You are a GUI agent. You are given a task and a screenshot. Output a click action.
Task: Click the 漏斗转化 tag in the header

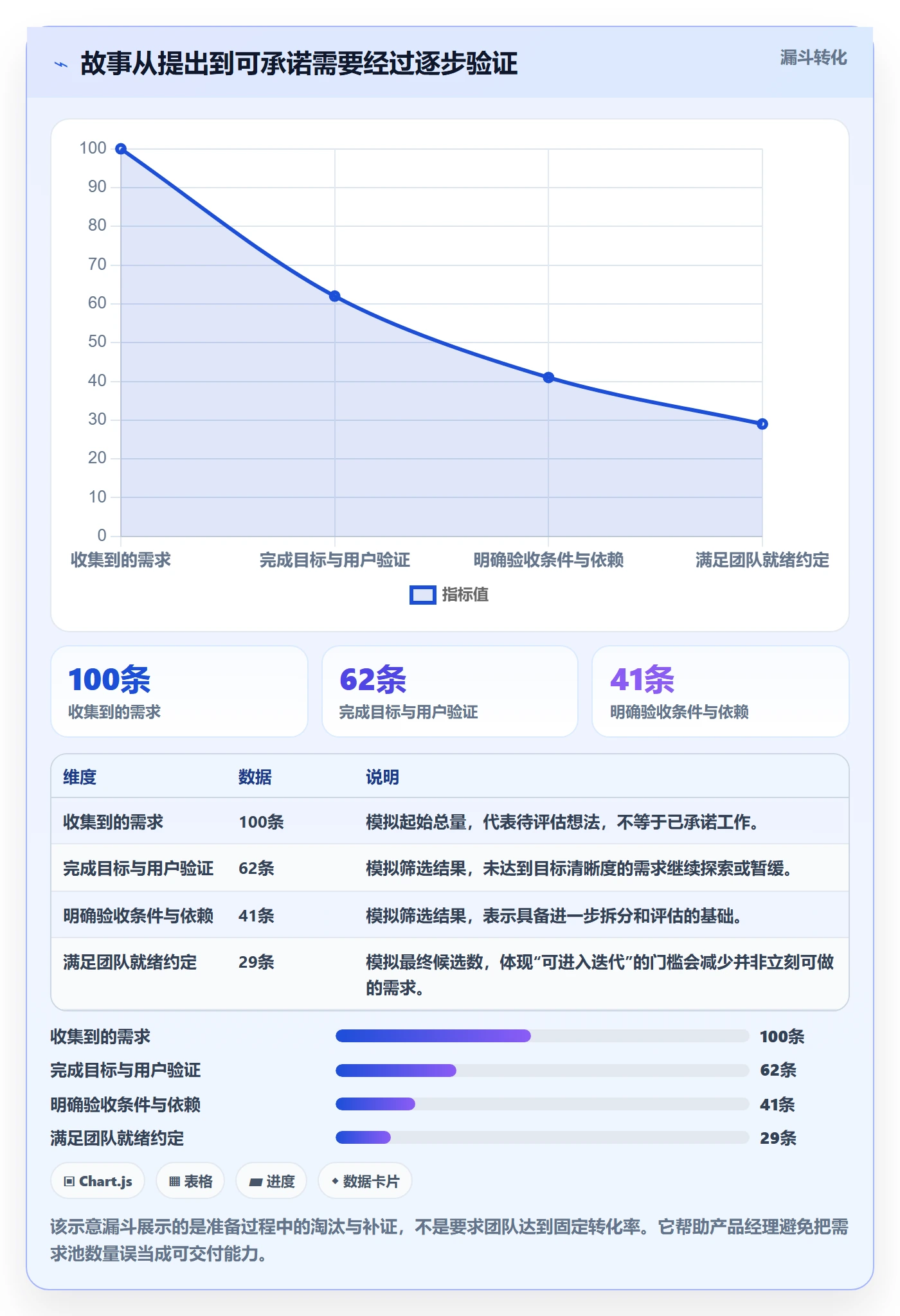pyautogui.click(x=813, y=58)
